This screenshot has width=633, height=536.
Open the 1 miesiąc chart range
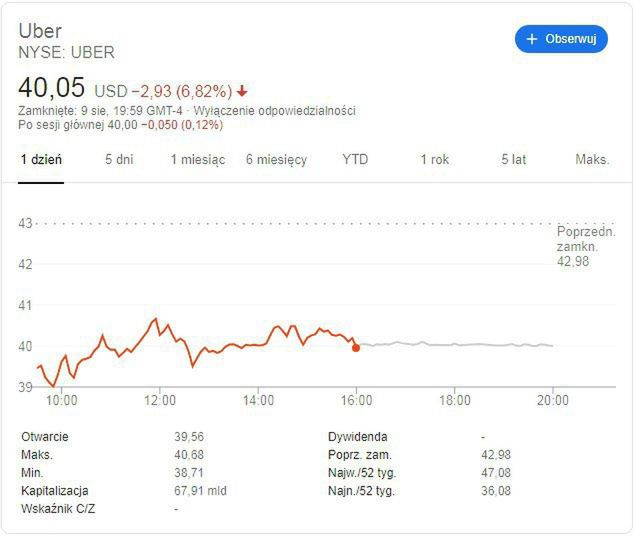click(x=197, y=160)
